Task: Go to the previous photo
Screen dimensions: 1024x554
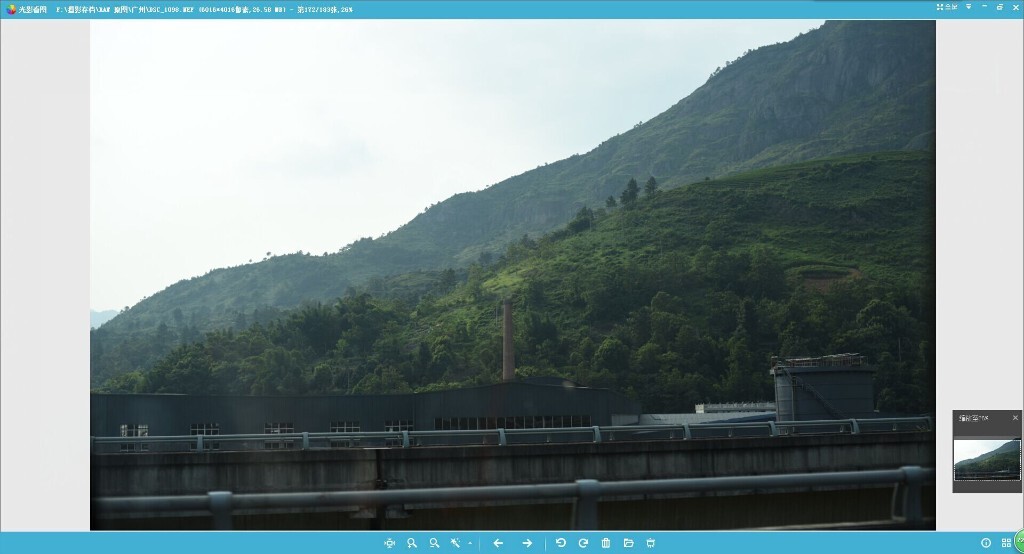Action: (x=498, y=543)
